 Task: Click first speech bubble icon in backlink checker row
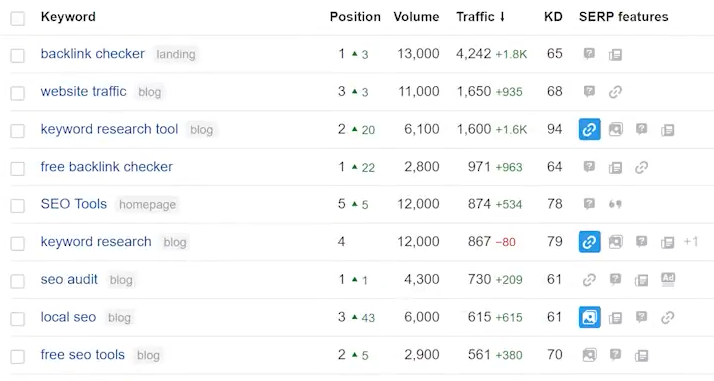[589, 54]
